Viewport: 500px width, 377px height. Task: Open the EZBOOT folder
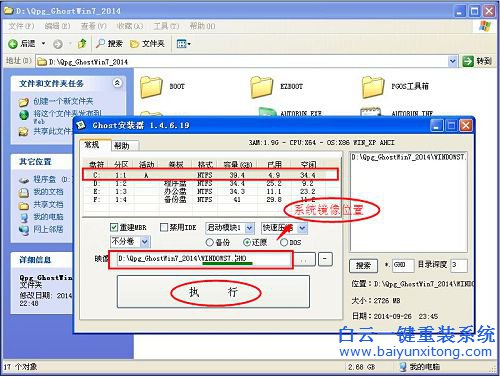[277, 87]
